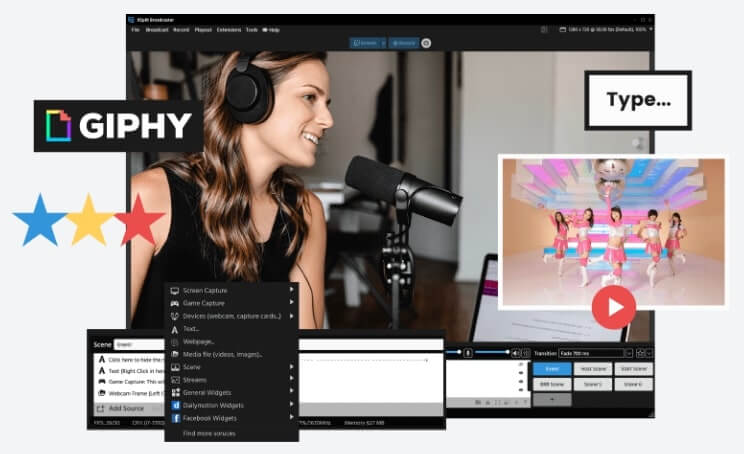The image size is (744, 454).
Task: Open the audio settings icon right of speaker
Action: click(526, 353)
